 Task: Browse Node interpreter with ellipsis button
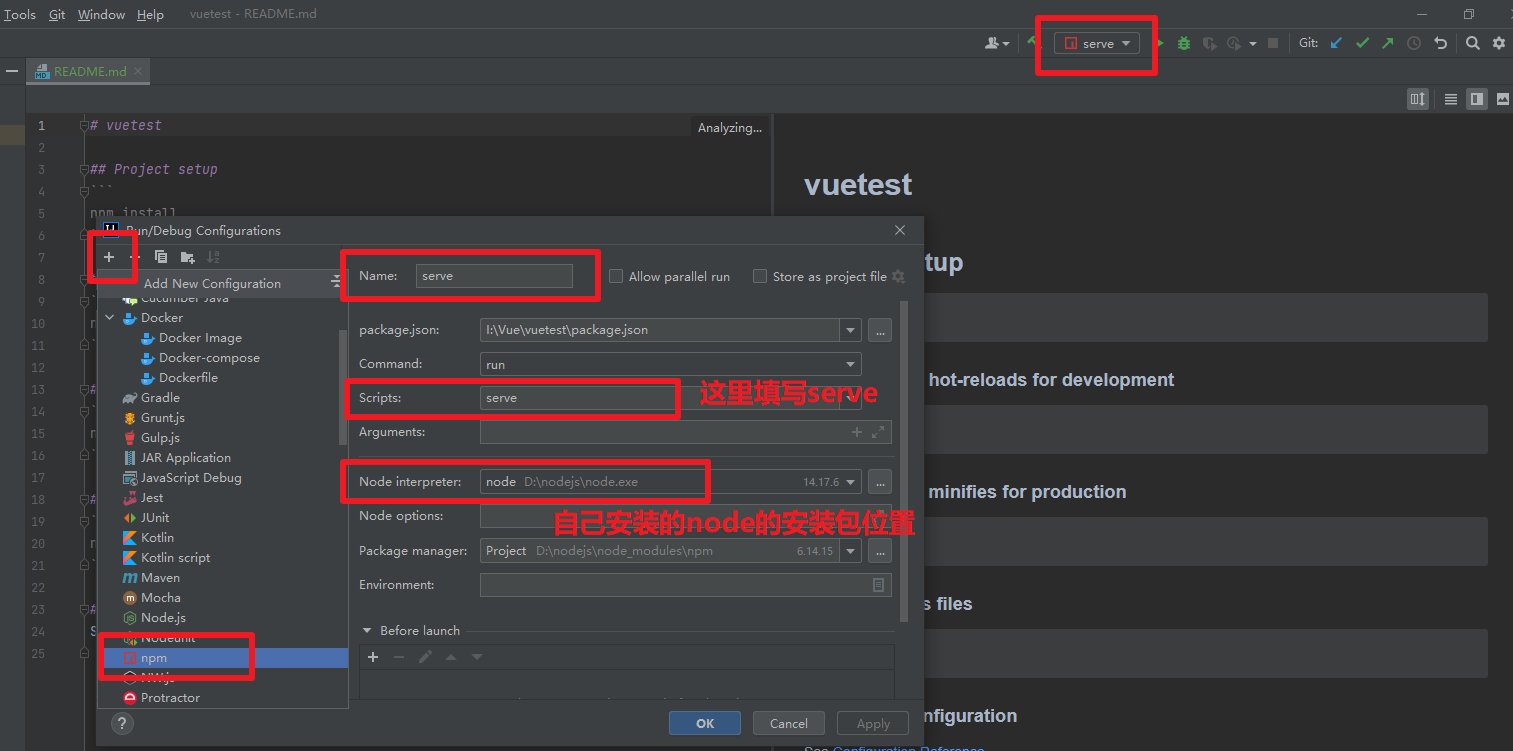click(879, 482)
